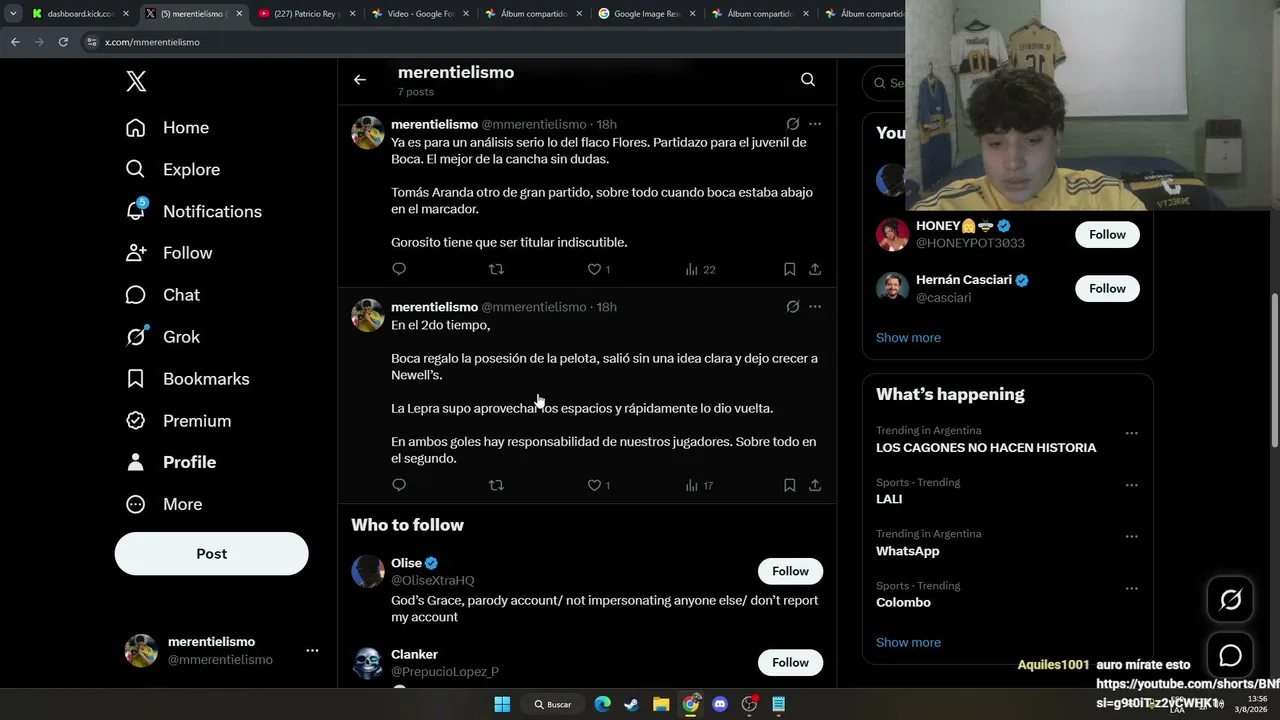
Task: Show more trends under What's happening
Action: click(908, 643)
